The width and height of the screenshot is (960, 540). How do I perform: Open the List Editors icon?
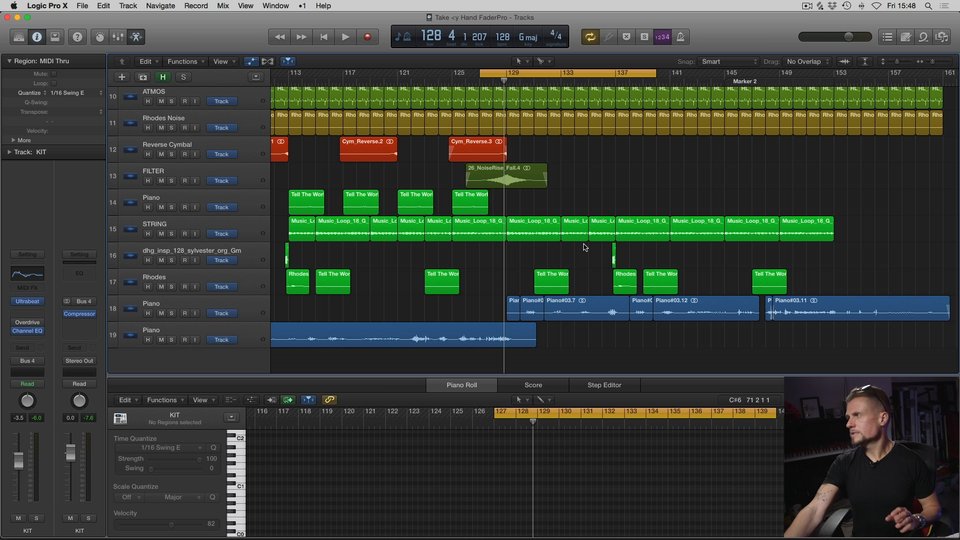point(887,37)
